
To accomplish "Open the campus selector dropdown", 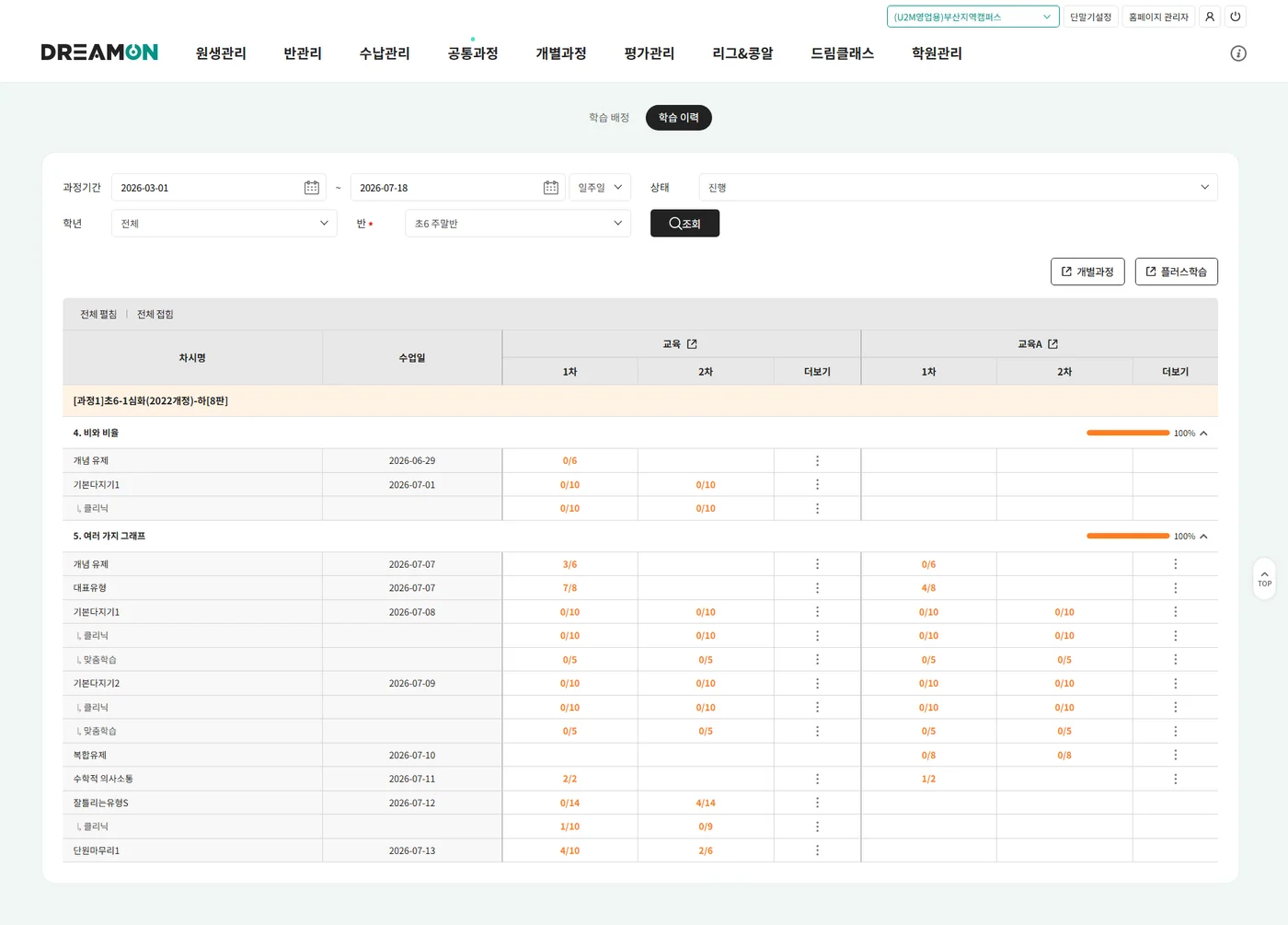I will pos(972,17).
